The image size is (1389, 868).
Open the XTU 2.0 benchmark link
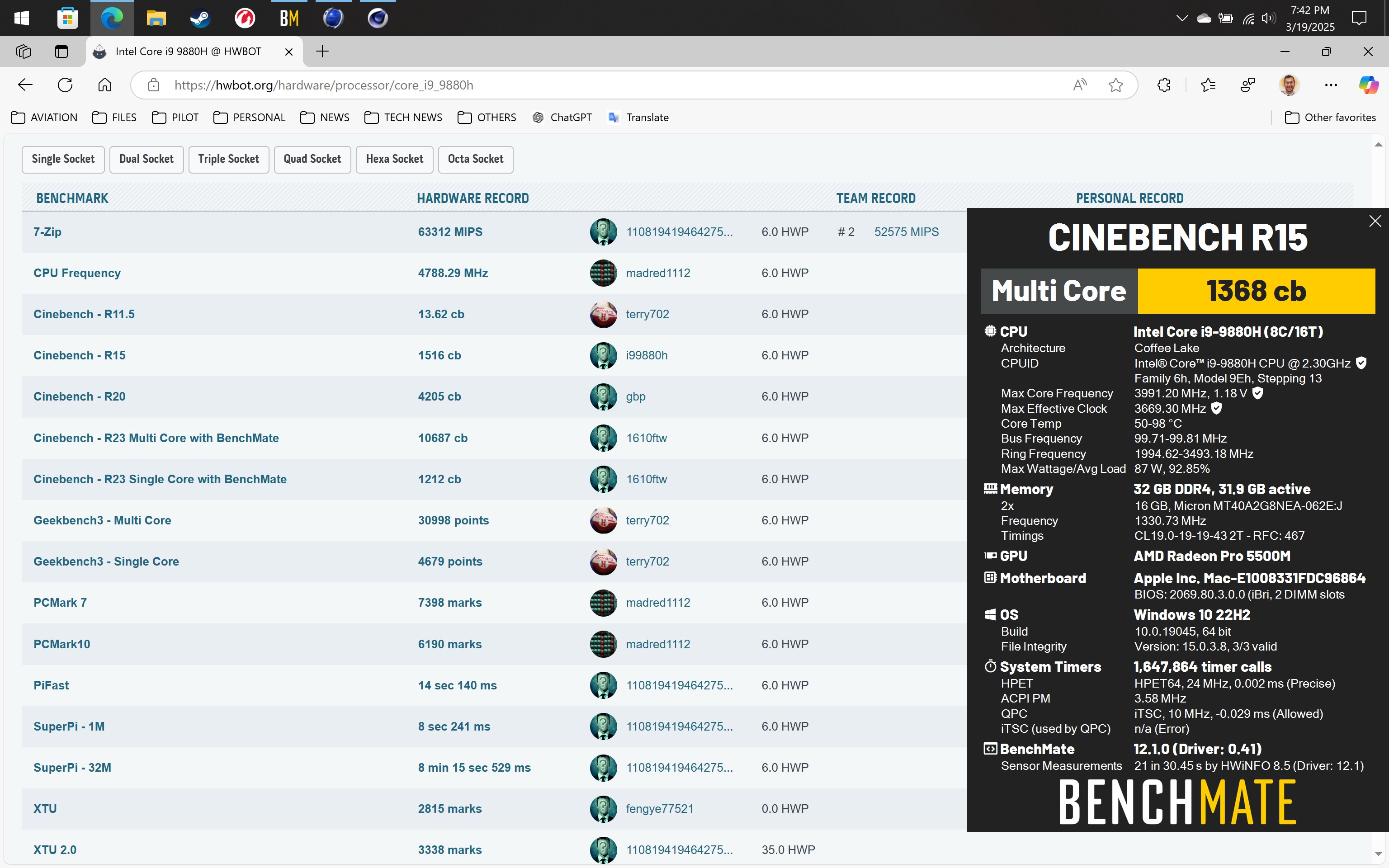coord(55,849)
